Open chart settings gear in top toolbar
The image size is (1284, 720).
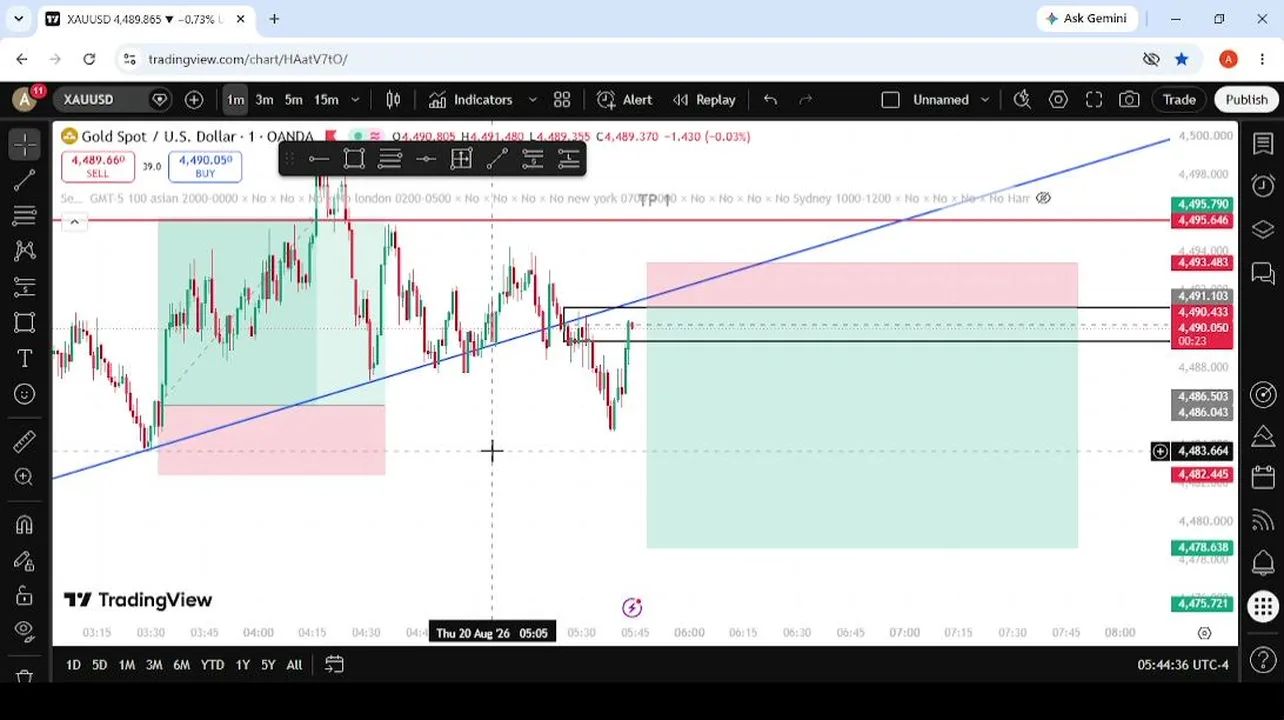pos(1058,99)
